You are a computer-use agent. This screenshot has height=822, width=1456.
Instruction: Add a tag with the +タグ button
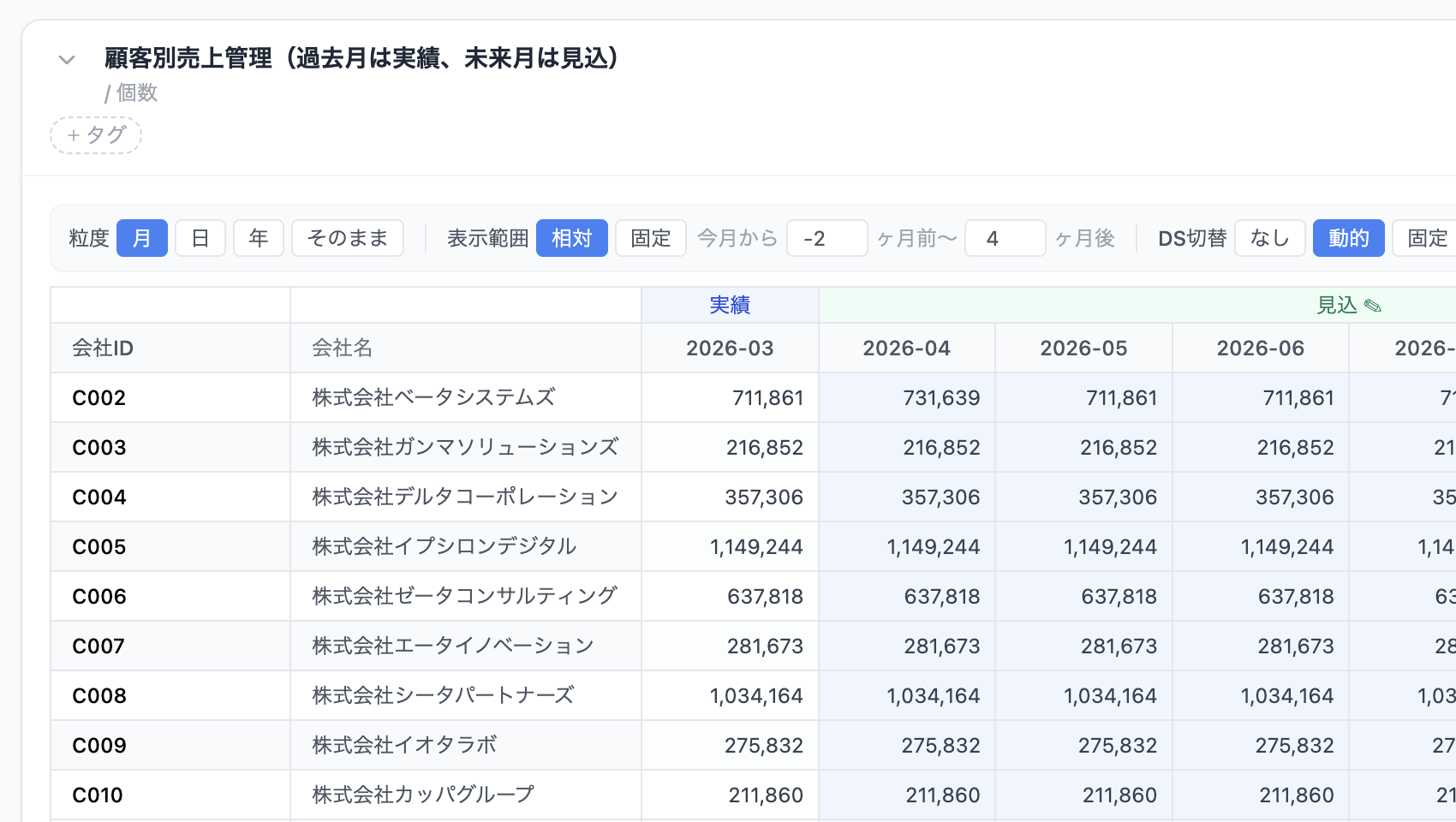[x=96, y=135]
